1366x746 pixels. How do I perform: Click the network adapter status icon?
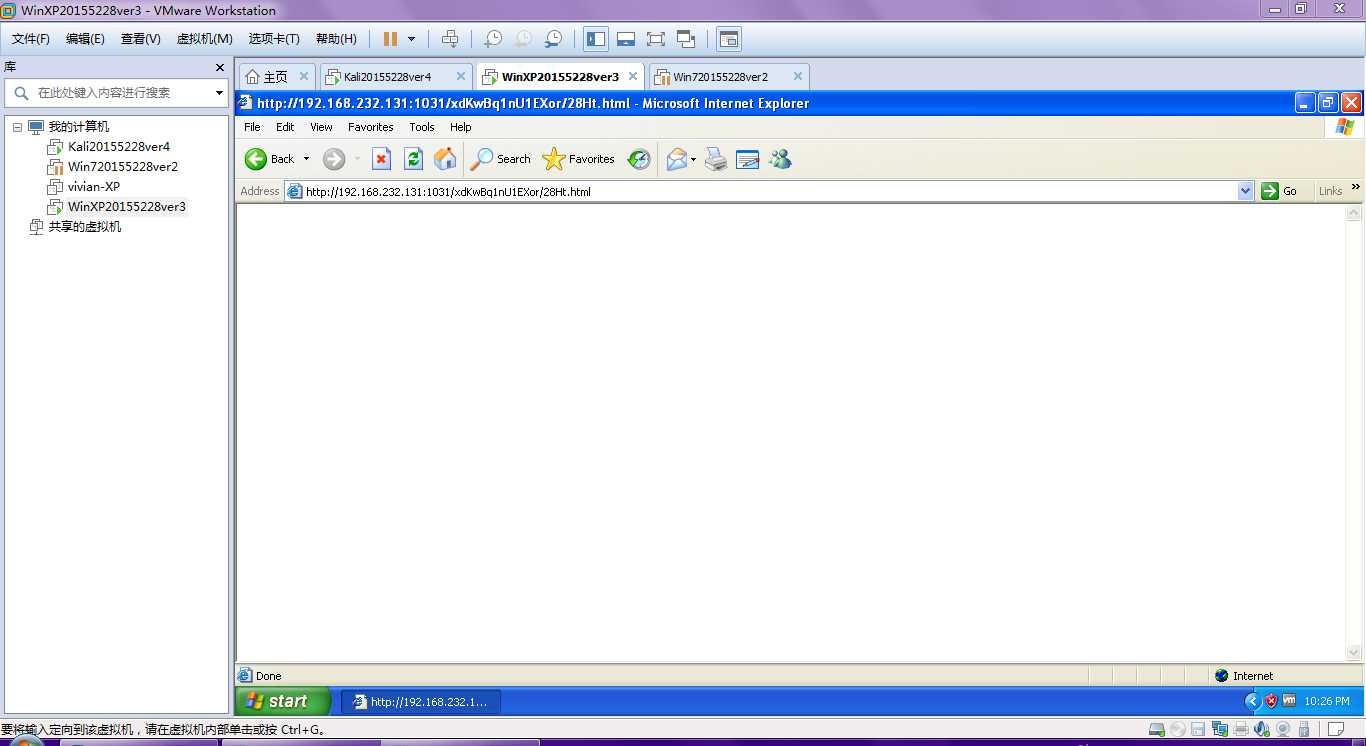1220,730
